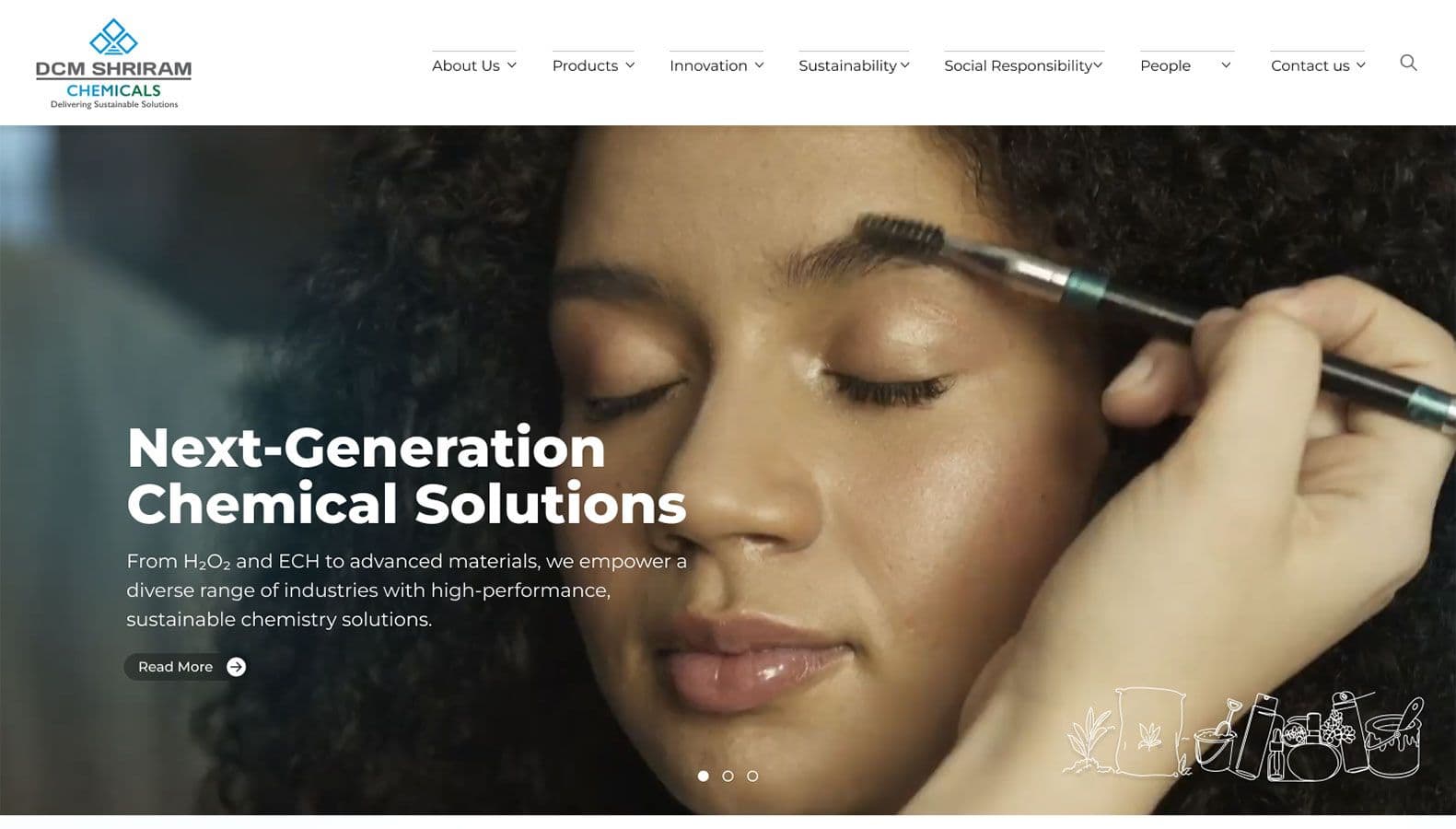Select the first carousel slide dot
The image size is (1456, 829).
pyautogui.click(x=704, y=776)
